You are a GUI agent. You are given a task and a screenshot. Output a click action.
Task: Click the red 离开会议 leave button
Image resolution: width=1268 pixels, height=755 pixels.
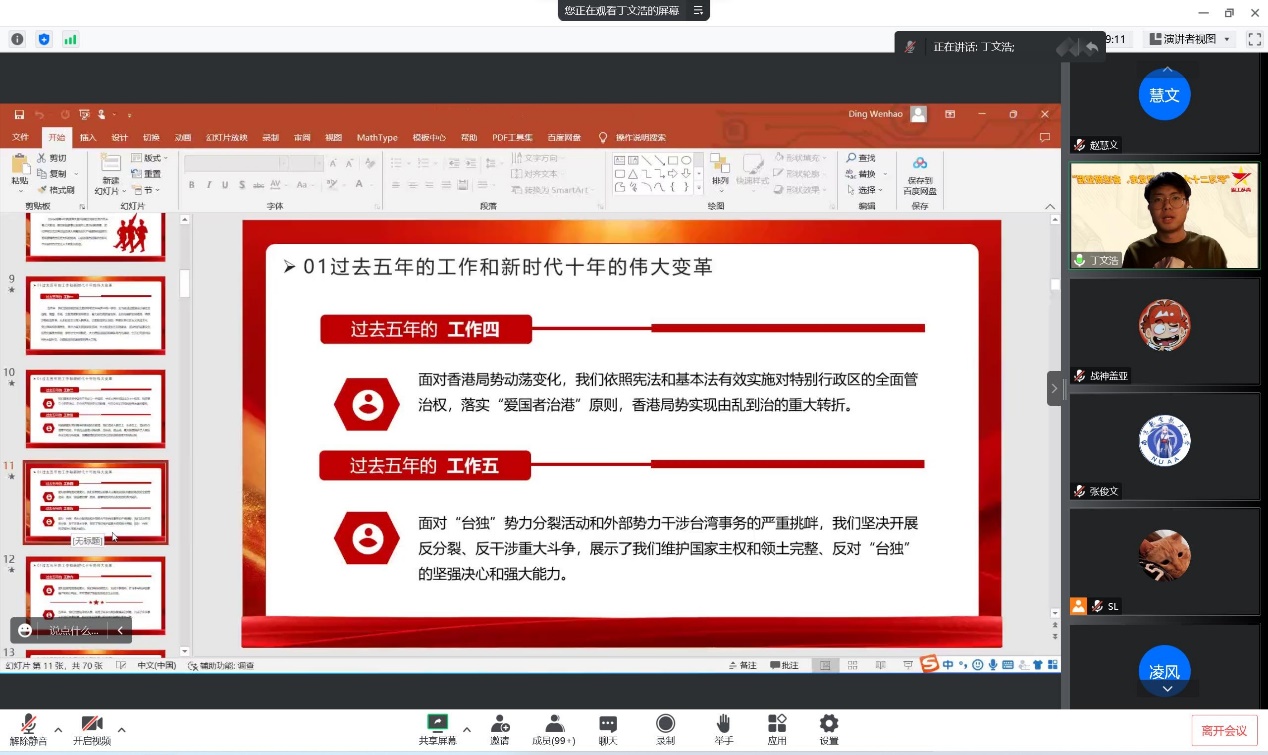click(x=1224, y=731)
